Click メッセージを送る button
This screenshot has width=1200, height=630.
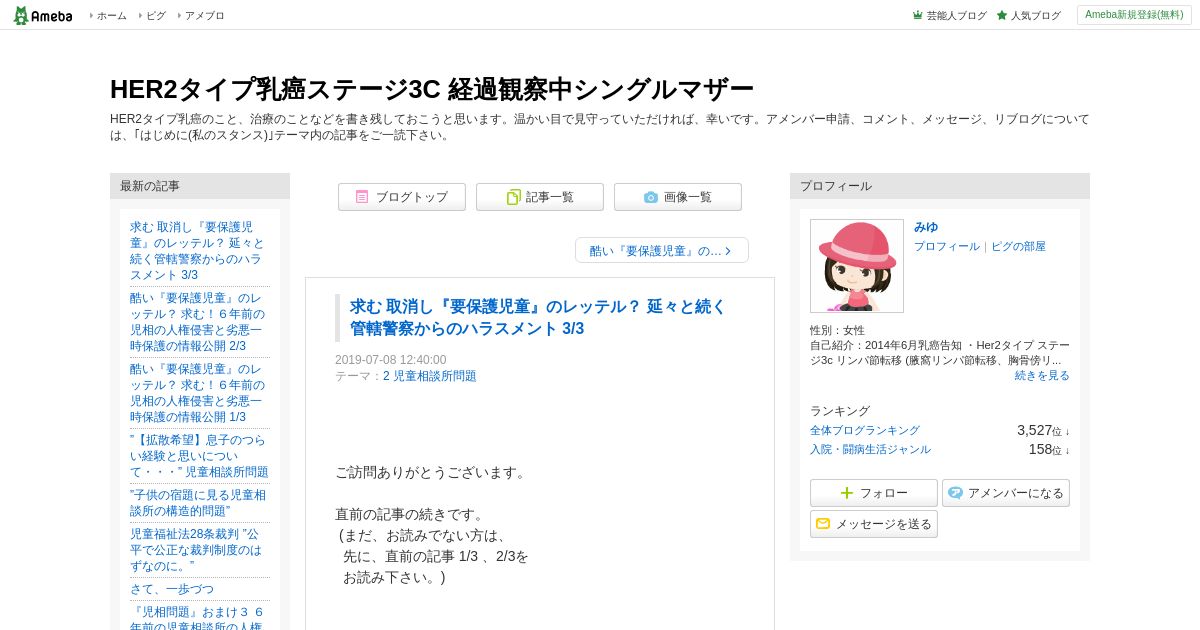874,524
